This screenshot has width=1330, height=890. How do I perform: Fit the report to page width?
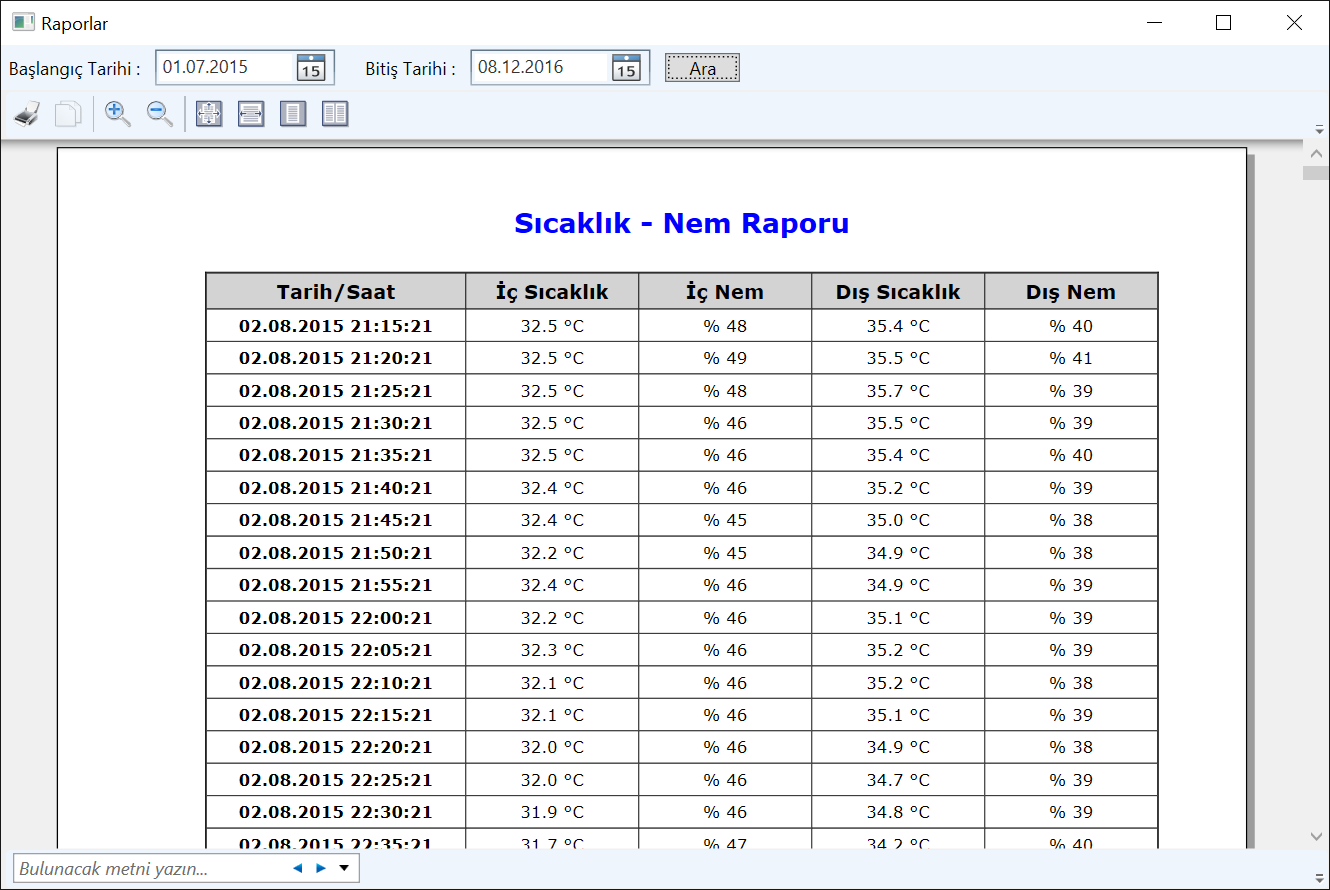pos(251,114)
